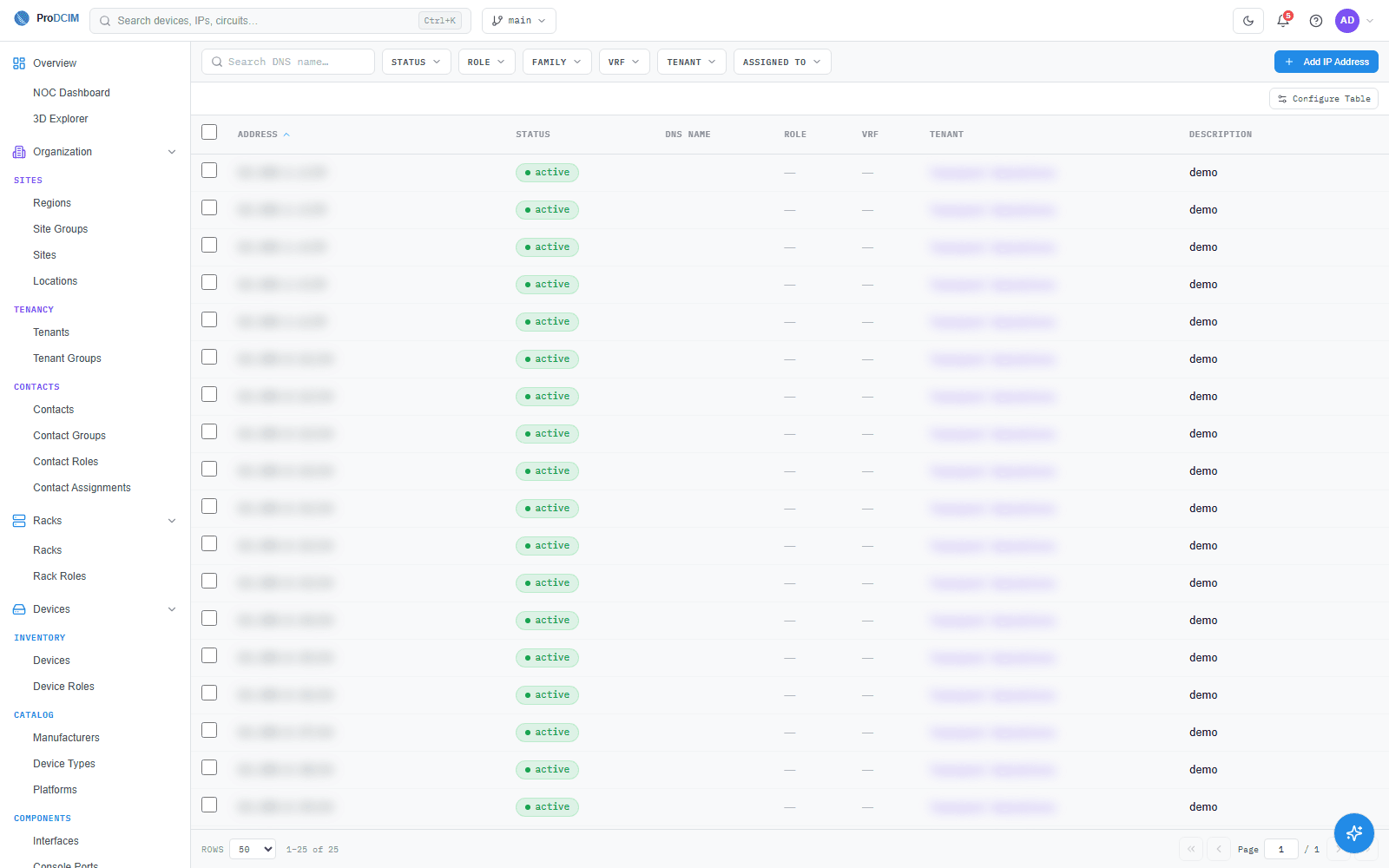The height and width of the screenshot is (868, 1389).
Task: Open the ROLE filter dropdown
Action: pos(487,62)
